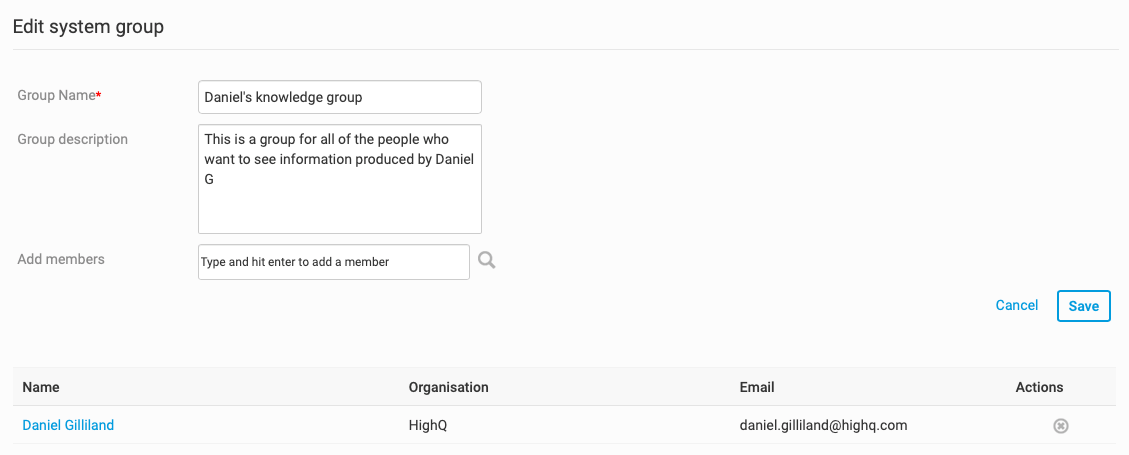
Task: Remove Daniel Gilliland using the circled x icon
Action: click(x=1061, y=426)
